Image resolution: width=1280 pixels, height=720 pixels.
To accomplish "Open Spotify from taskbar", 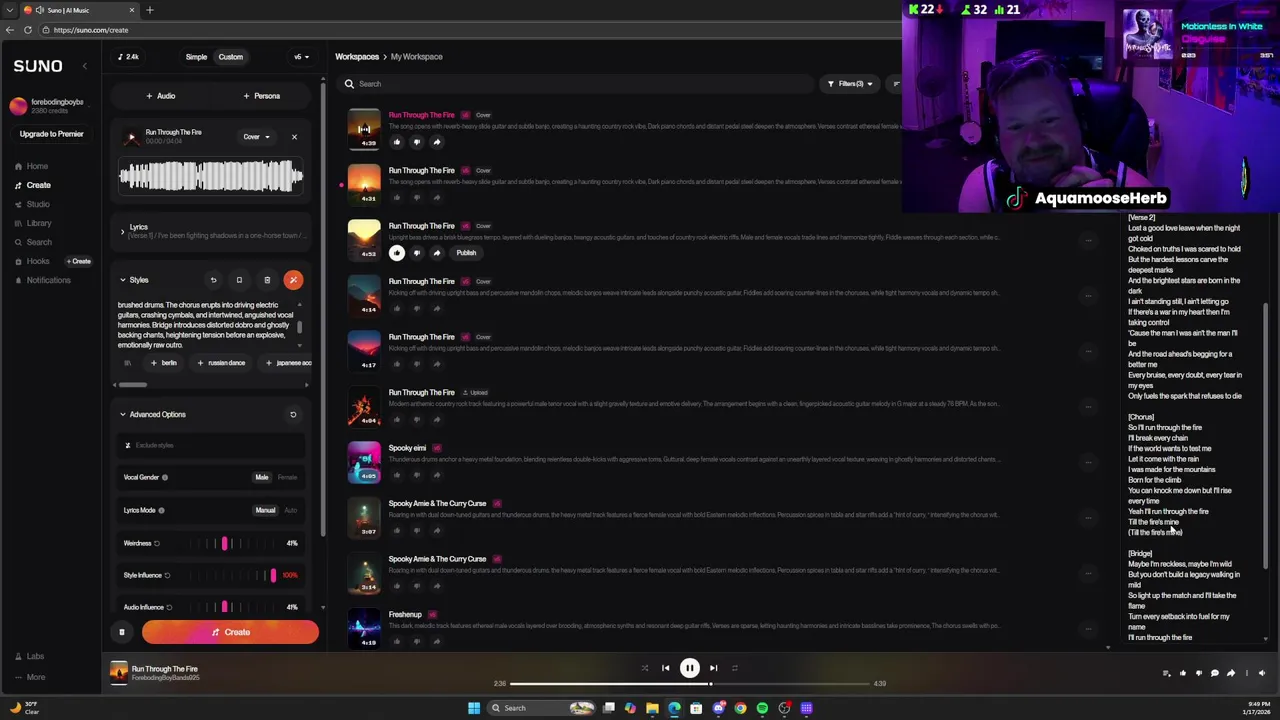I will pos(762,708).
